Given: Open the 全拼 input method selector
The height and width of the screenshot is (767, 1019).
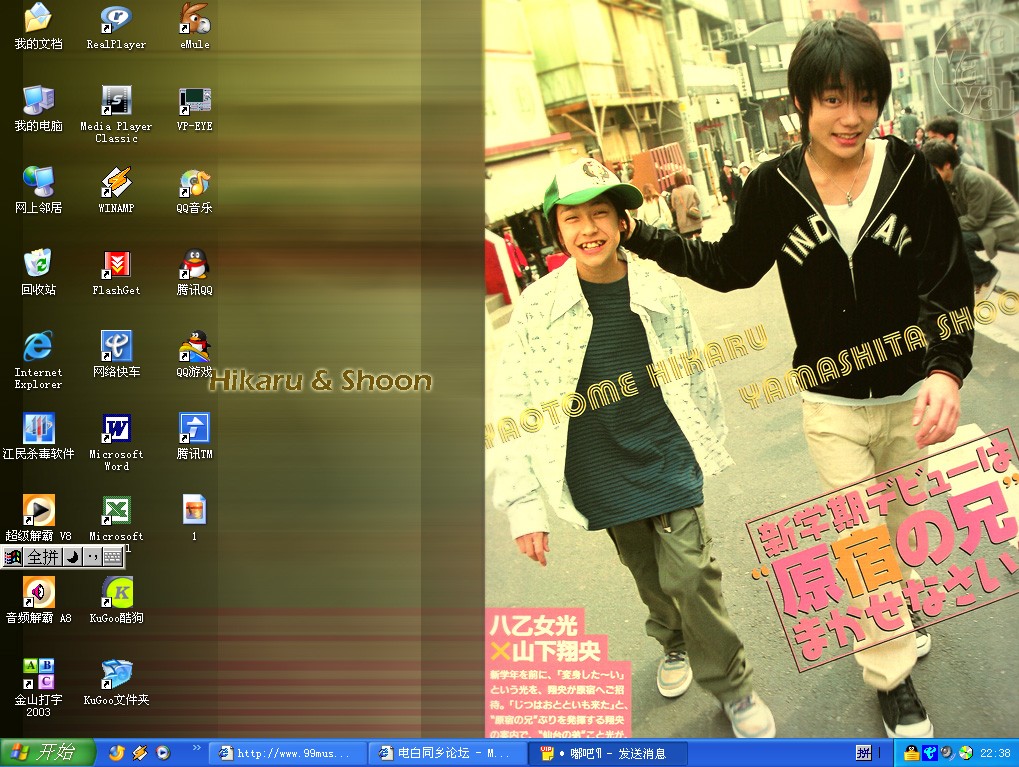Looking at the screenshot, I should pos(43,557).
